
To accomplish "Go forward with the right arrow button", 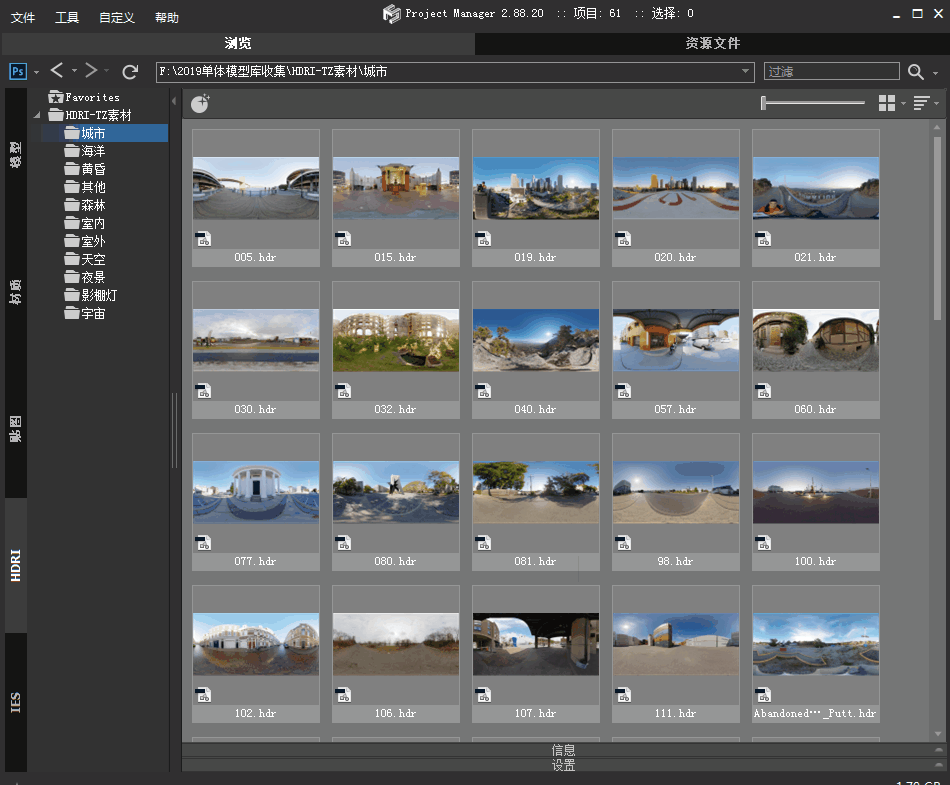I will tap(91, 71).
